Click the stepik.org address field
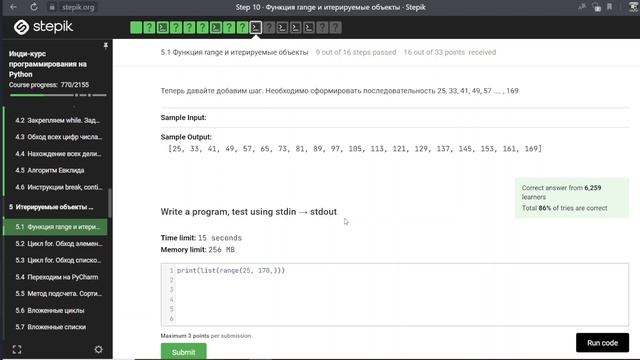 pos(78,7)
